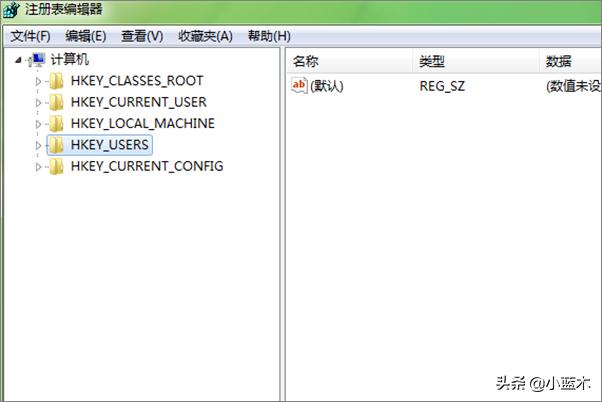This screenshot has height=402, width=602.
Task: Select the (默认) value name
Action: (x=327, y=86)
